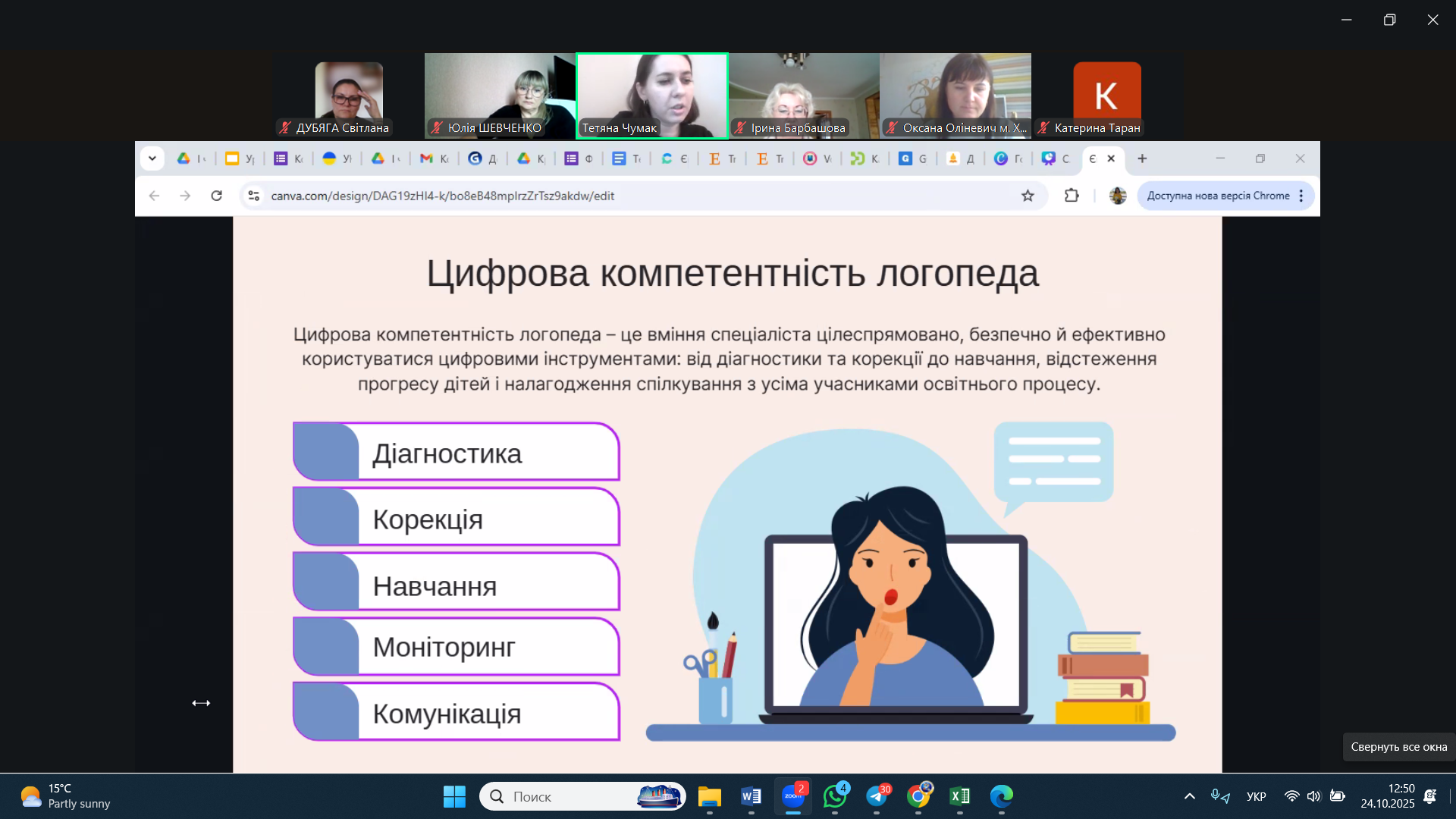Toggle the volume speaker icon in the tray
1456x819 pixels.
point(1314,796)
